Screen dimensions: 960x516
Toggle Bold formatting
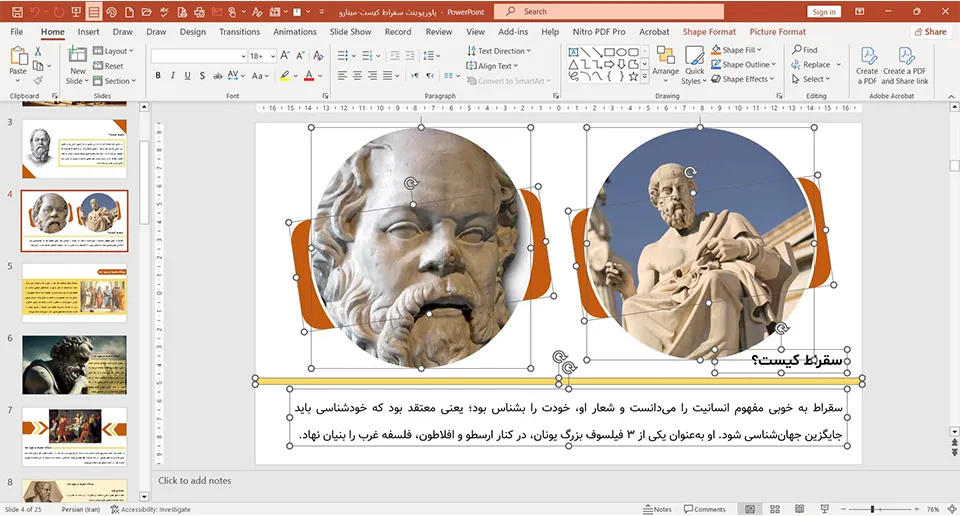click(158, 75)
